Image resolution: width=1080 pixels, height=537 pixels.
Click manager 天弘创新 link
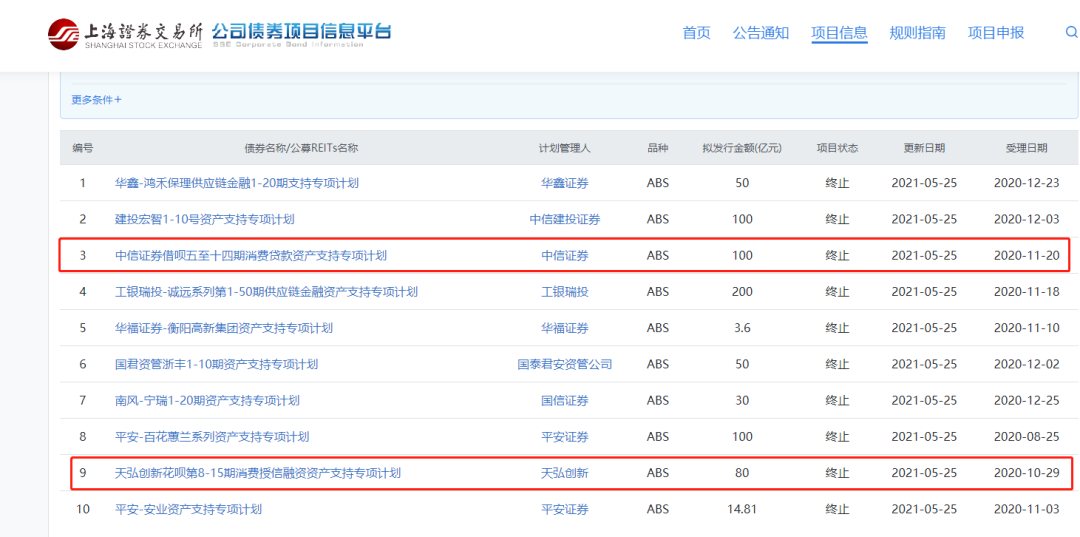click(x=565, y=474)
